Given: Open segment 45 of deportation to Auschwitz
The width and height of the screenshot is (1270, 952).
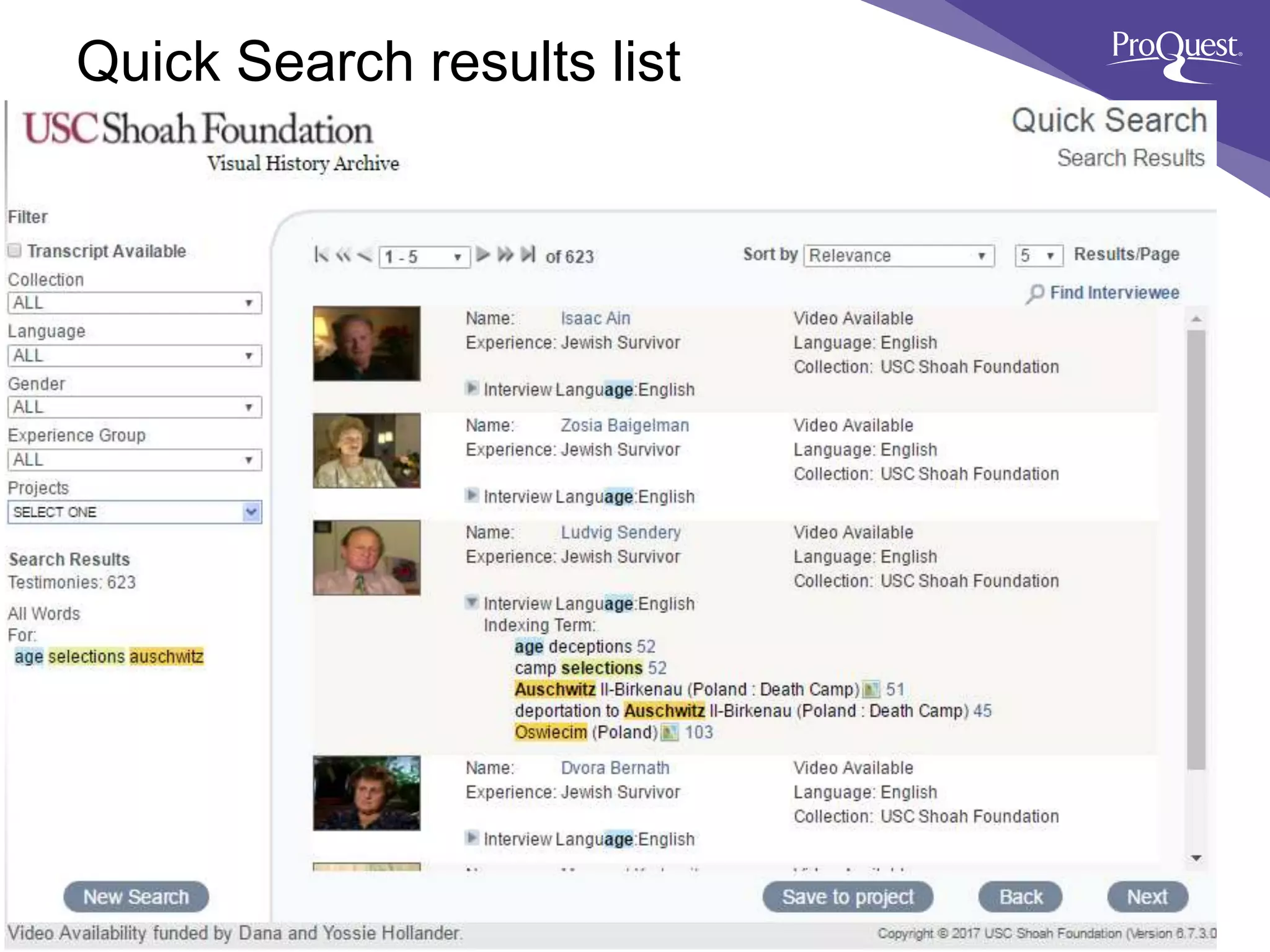Looking at the screenshot, I should pos(982,711).
